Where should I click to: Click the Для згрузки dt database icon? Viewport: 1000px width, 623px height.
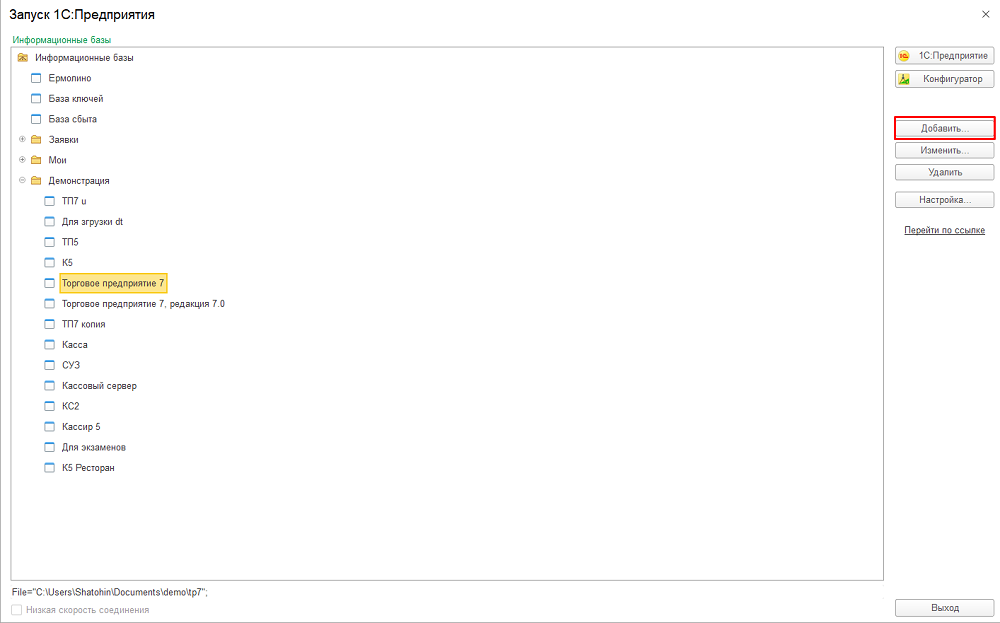[50, 222]
